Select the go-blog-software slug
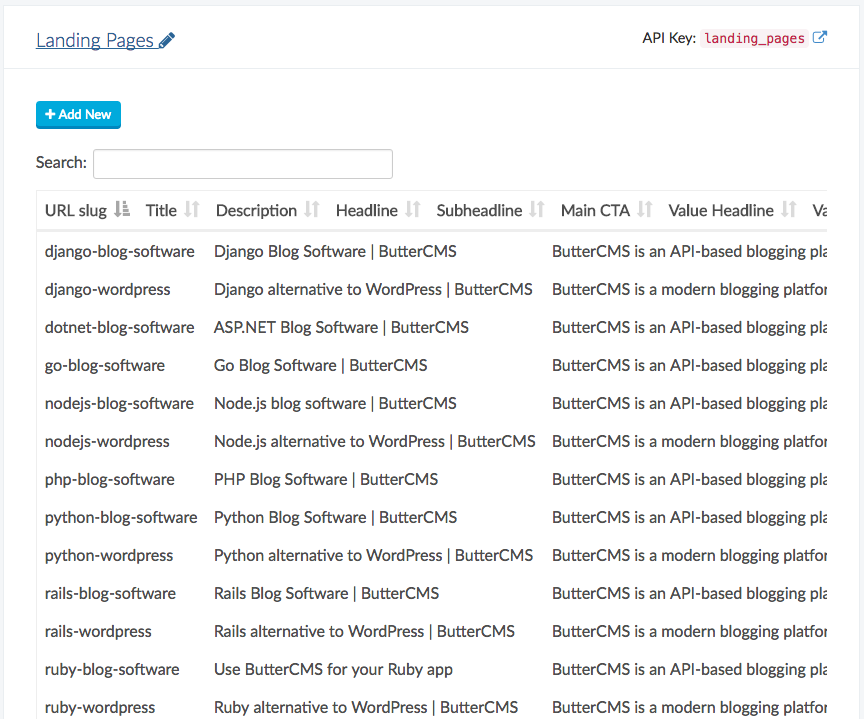The image size is (864, 719). pyautogui.click(x=105, y=365)
